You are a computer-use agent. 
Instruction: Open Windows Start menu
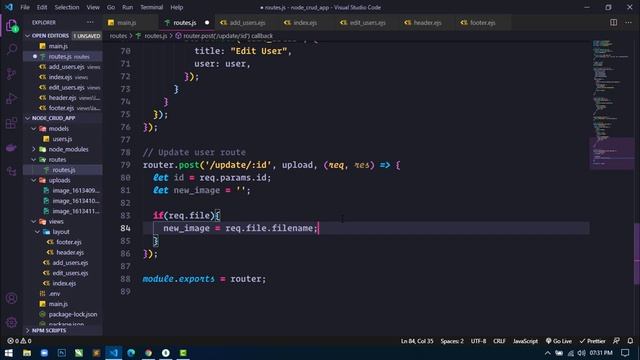pyautogui.click(x=9, y=353)
